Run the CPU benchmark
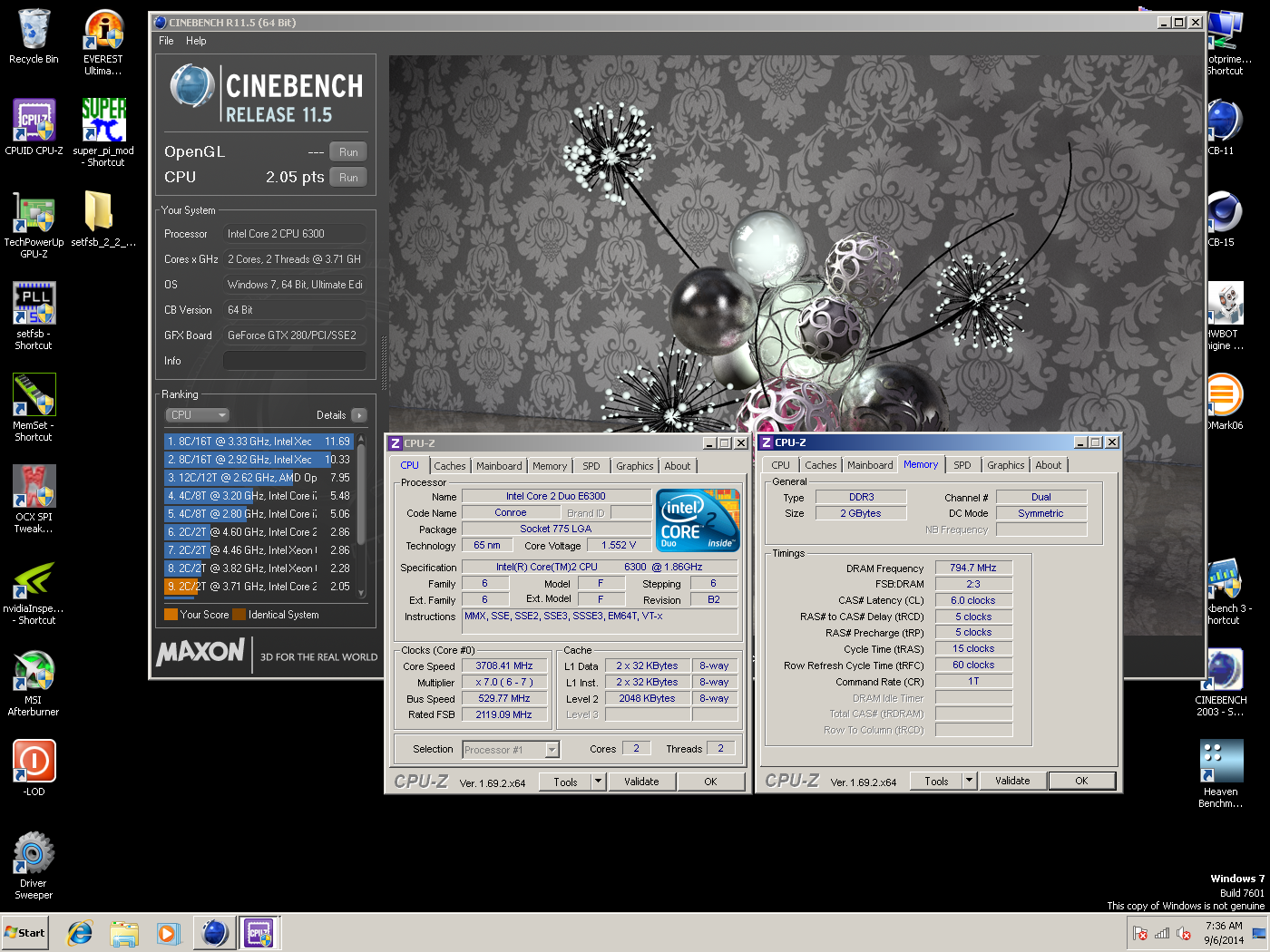The height and width of the screenshot is (952, 1270). coord(348,178)
